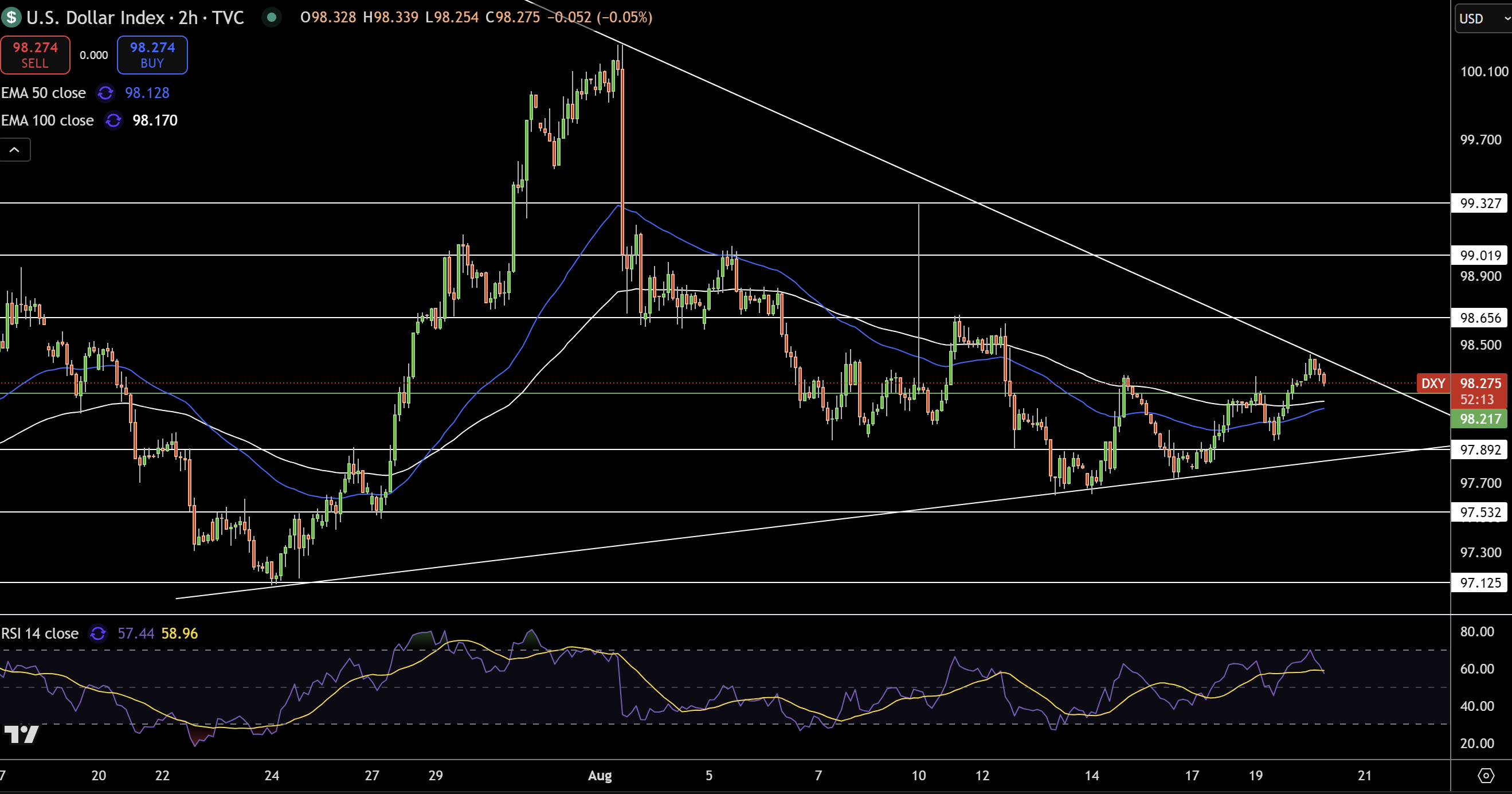Viewport: 1512px width, 794px height.
Task: Click the RSI average value 58.96
Action: [179, 633]
